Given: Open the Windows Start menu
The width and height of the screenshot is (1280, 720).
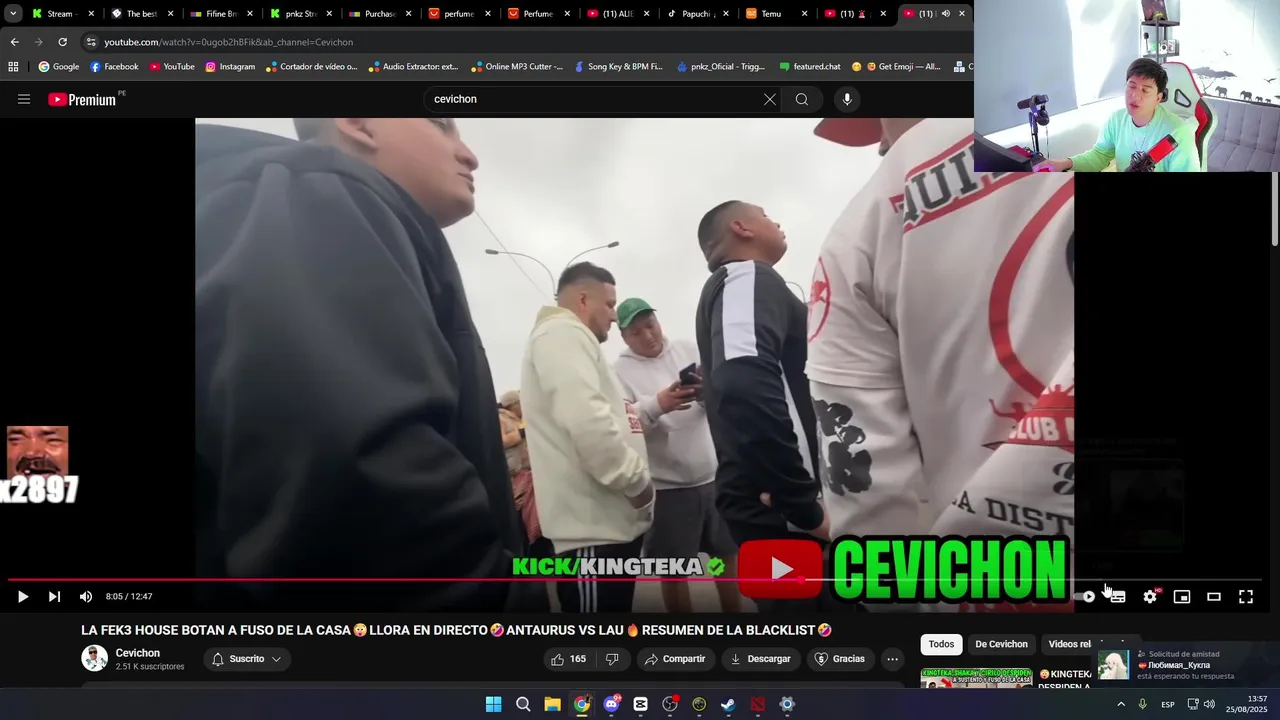Looking at the screenshot, I should pos(493,704).
